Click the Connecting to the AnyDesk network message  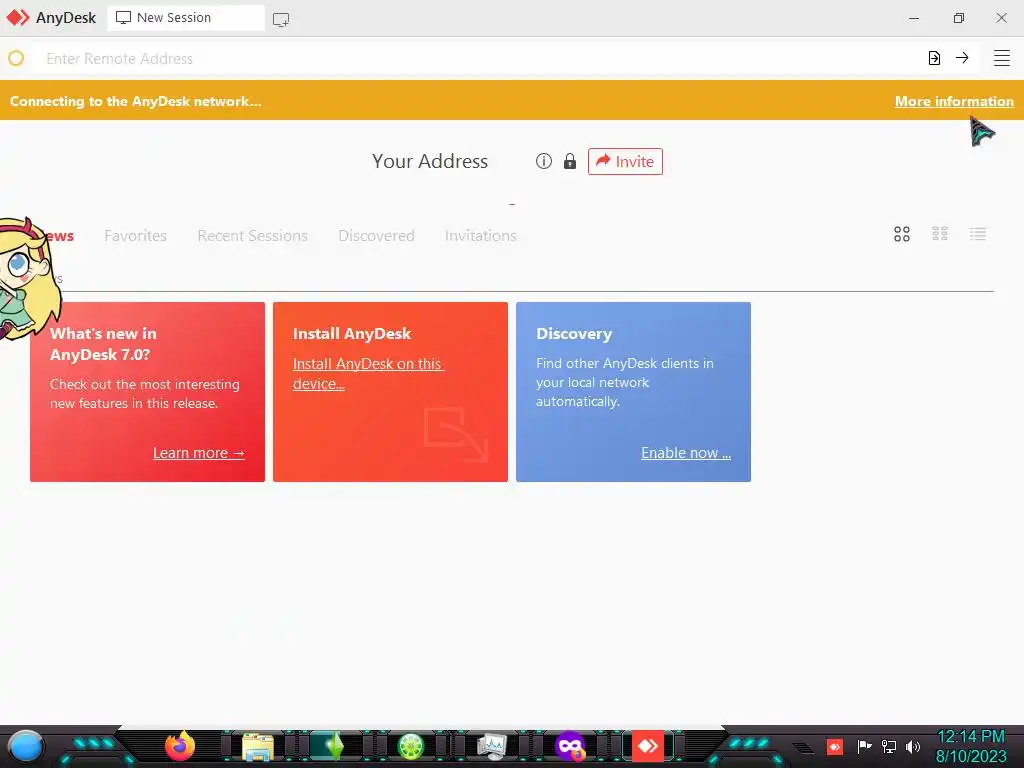coord(135,101)
